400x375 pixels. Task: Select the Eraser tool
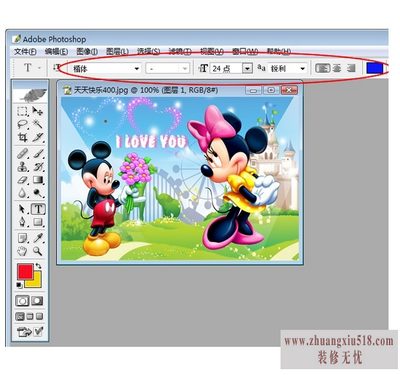point(22,180)
